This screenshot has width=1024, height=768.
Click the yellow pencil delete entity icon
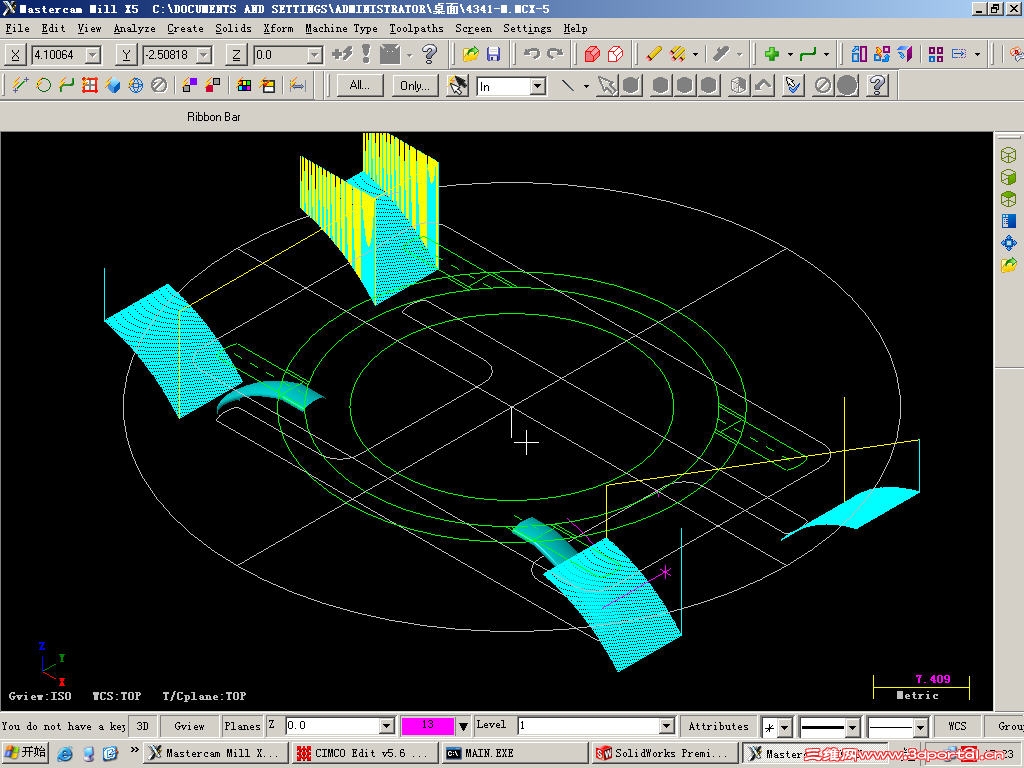point(654,54)
